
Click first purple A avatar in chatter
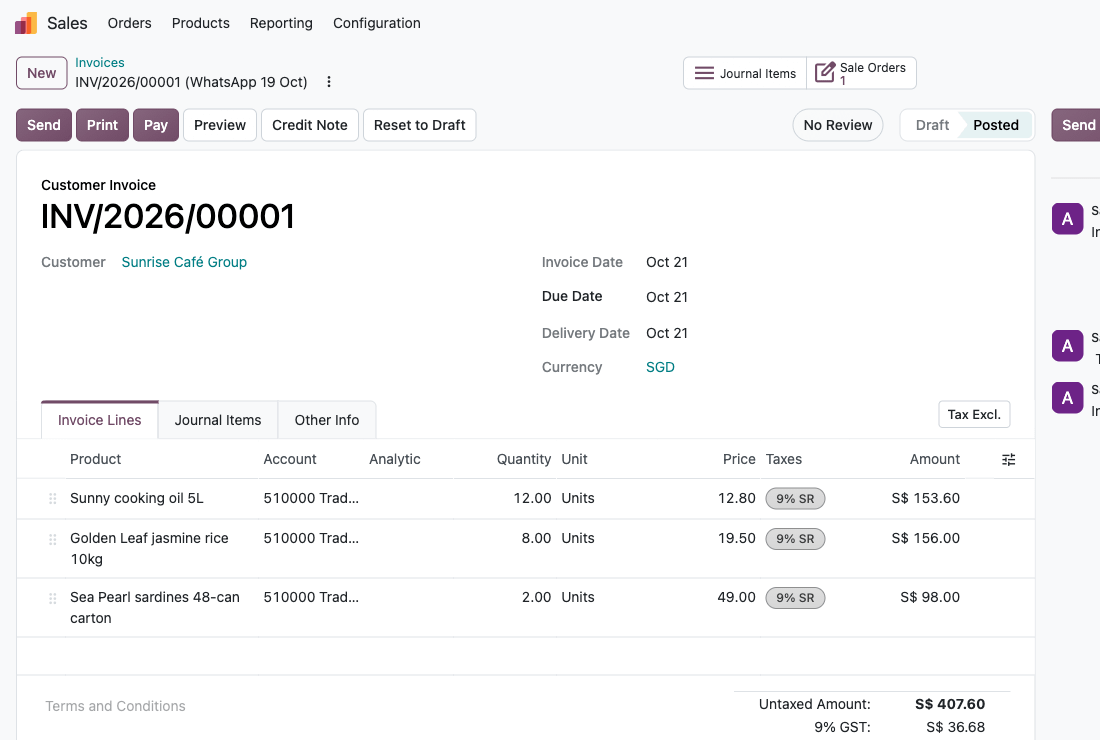point(1067,219)
